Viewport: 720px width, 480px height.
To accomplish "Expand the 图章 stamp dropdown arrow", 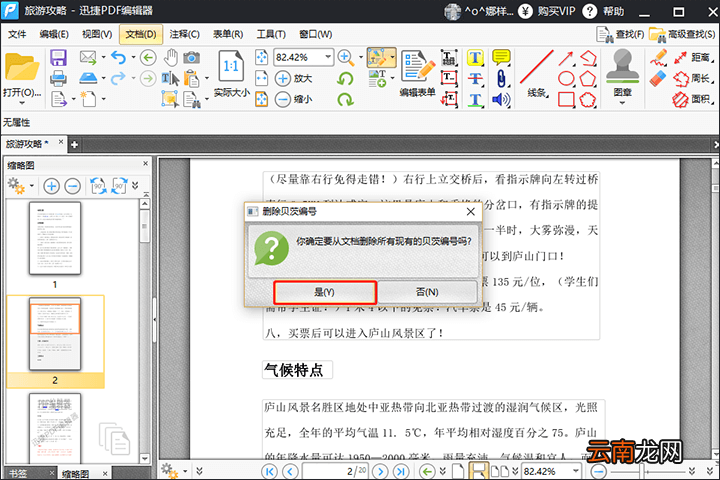I will pos(622,103).
